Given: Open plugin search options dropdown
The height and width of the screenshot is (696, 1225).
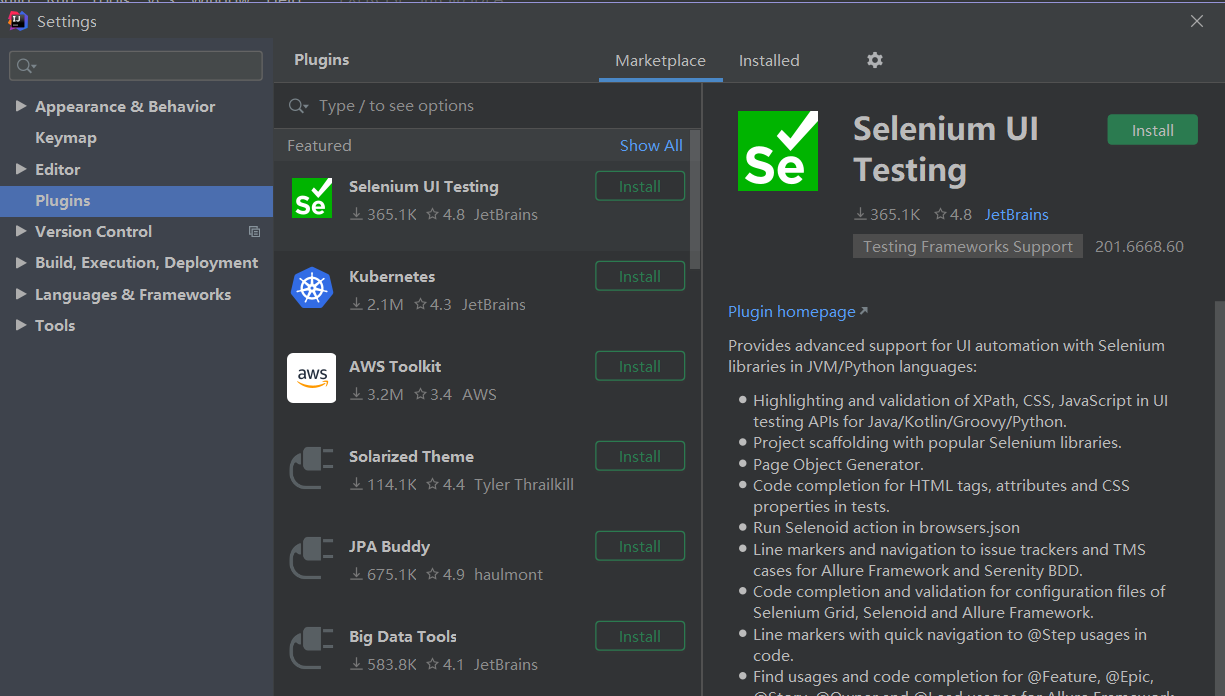Looking at the screenshot, I should (298, 106).
